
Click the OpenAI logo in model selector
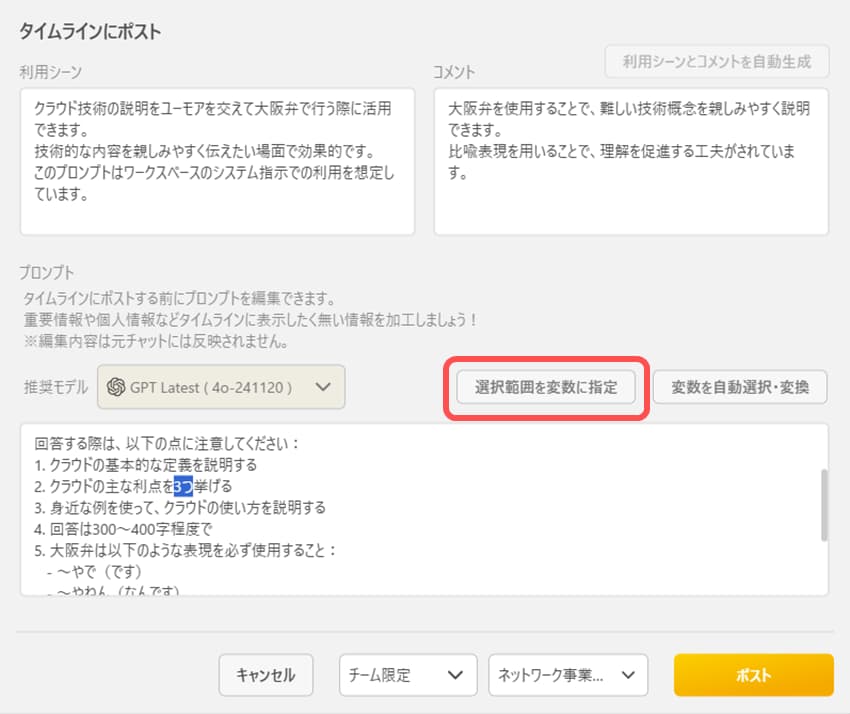(116, 388)
